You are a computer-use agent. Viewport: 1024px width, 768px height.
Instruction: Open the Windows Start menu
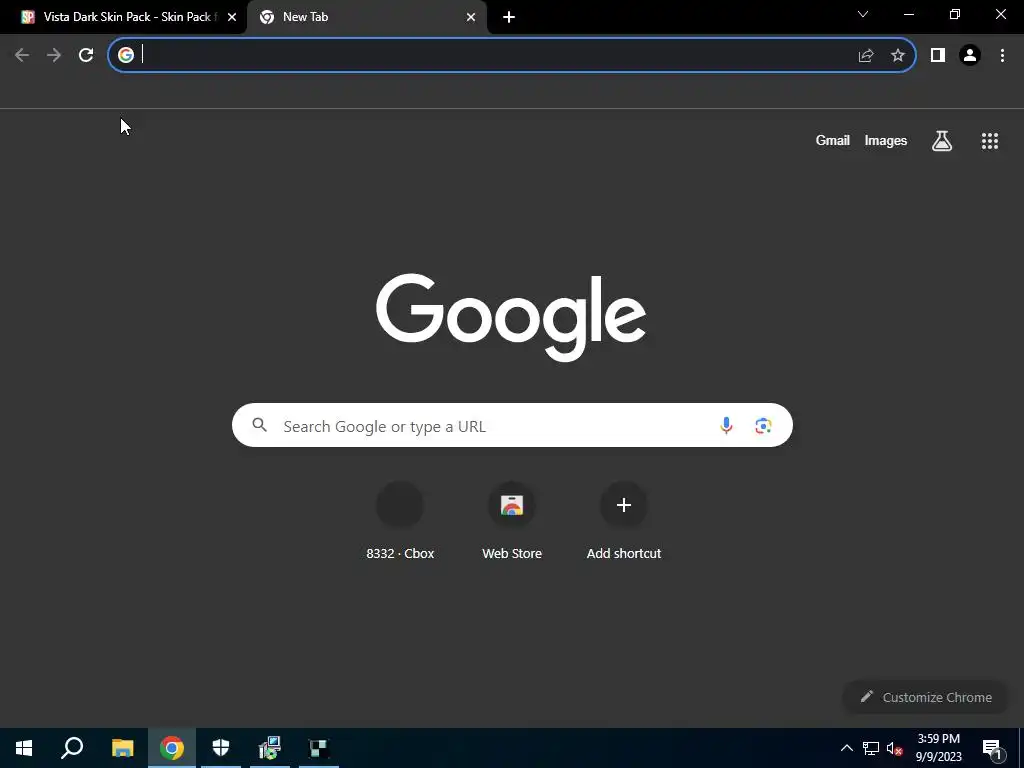coord(24,748)
